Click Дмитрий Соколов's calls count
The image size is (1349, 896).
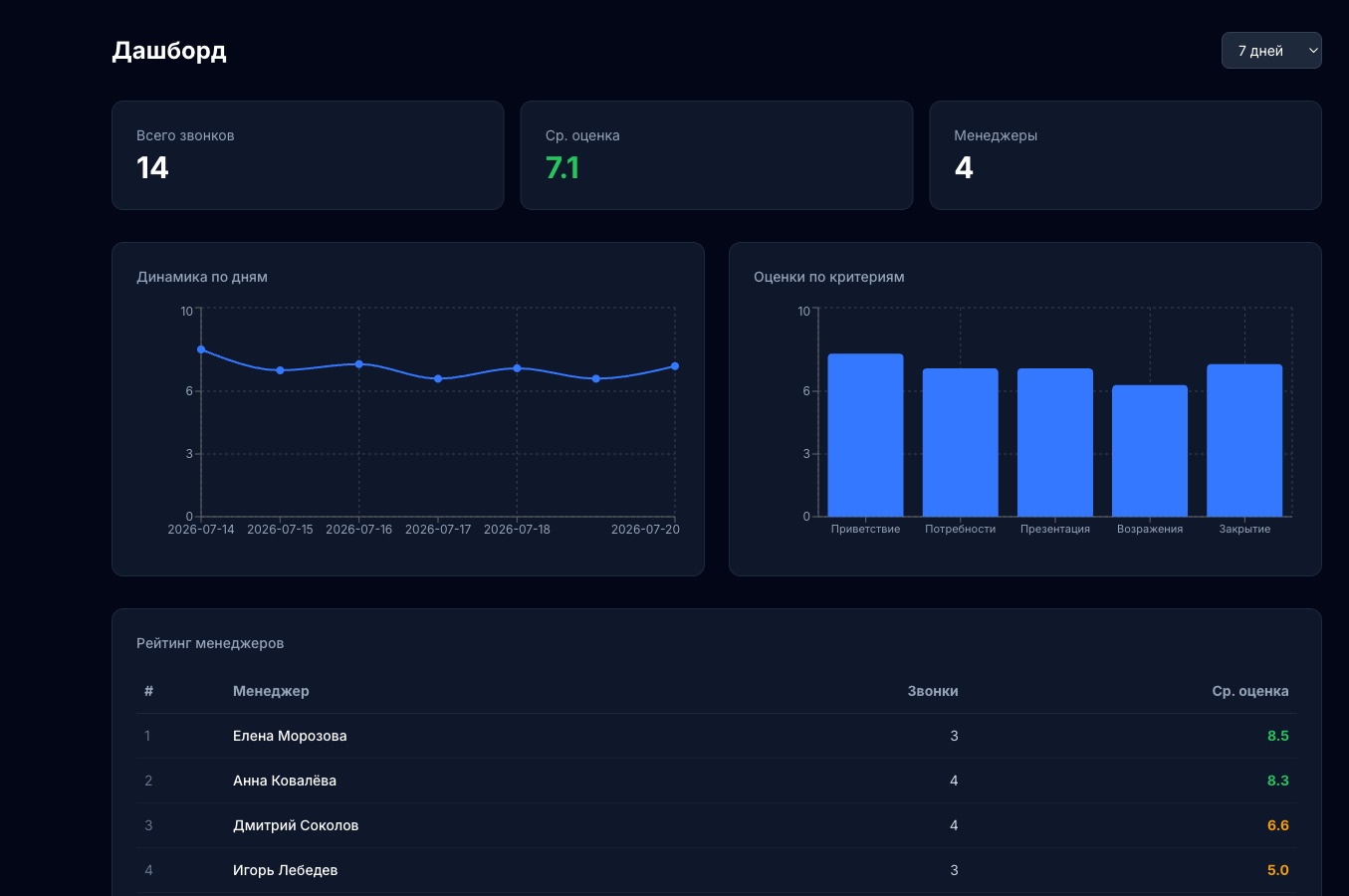(x=954, y=825)
